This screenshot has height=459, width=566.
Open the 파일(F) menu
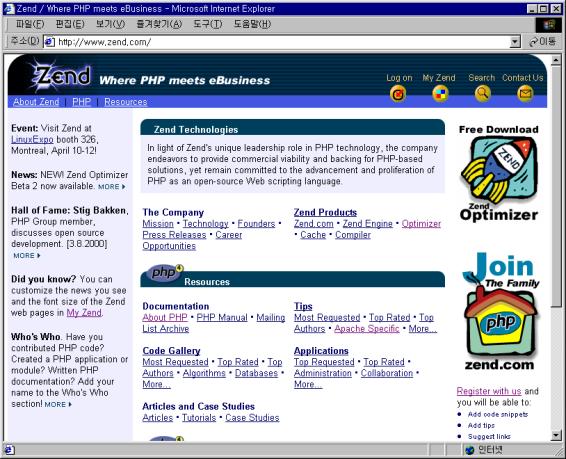30,24
